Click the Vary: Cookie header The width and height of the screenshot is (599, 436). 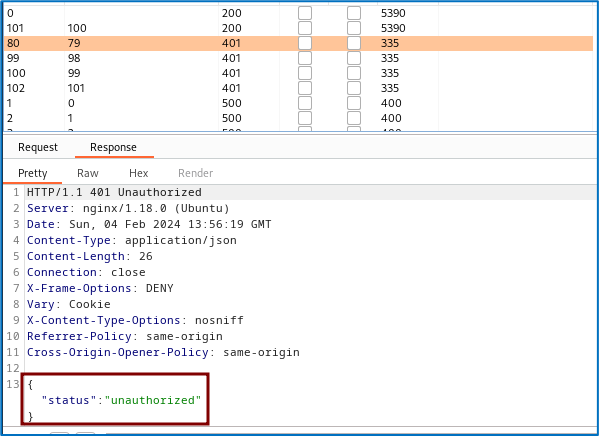click(69, 304)
